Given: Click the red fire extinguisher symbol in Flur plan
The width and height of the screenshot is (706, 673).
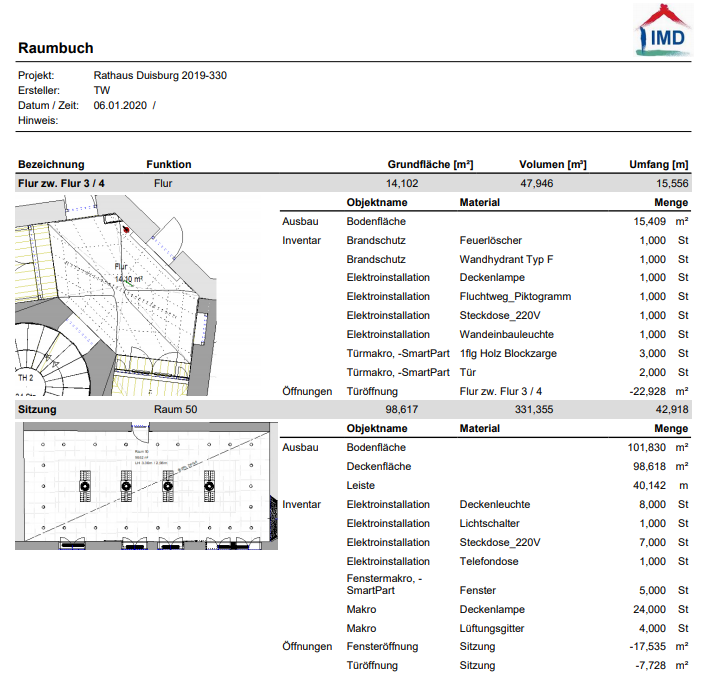Looking at the screenshot, I should (126, 229).
